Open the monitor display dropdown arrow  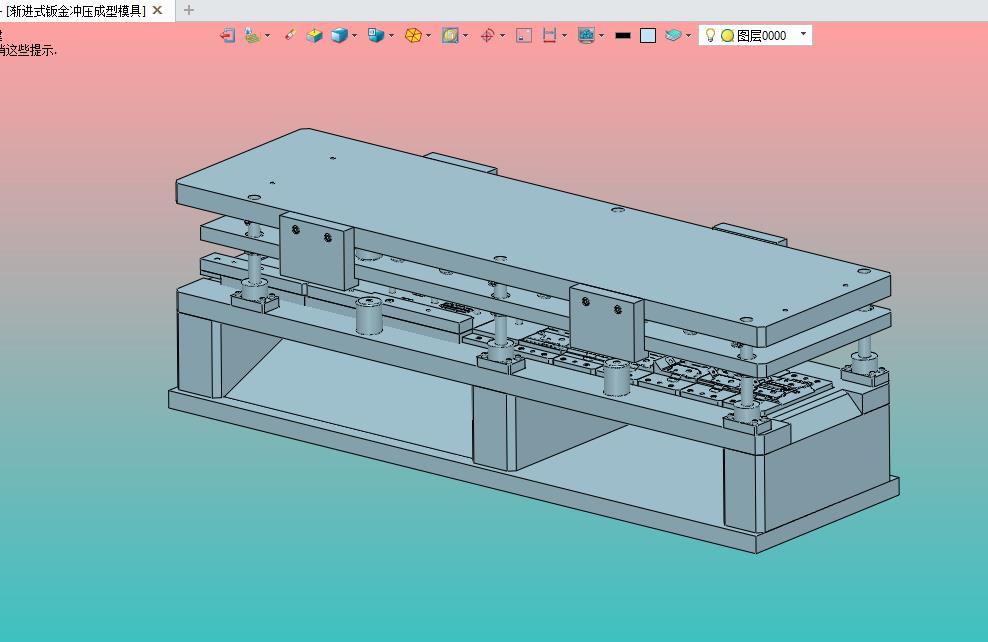click(x=602, y=35)
